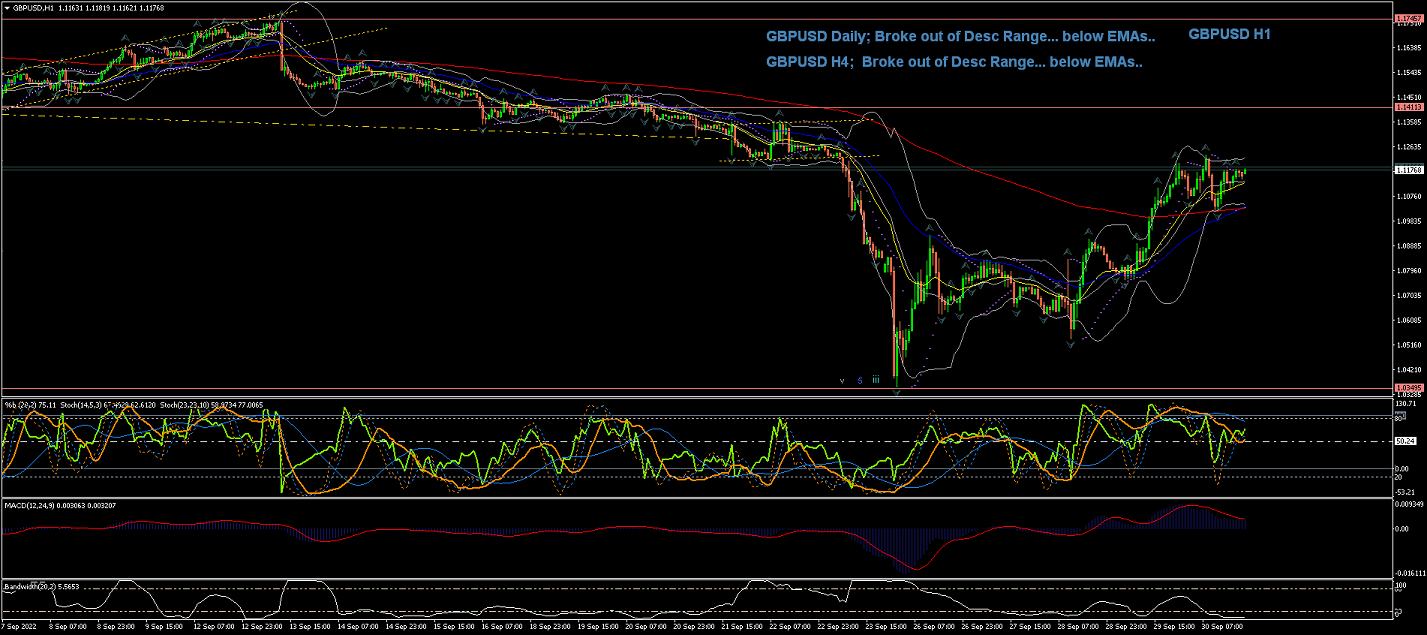Click the 130.71 oscillator scale value
Screen dimensions: 1427x635
pyautogui.click(x=1407, y=403)
